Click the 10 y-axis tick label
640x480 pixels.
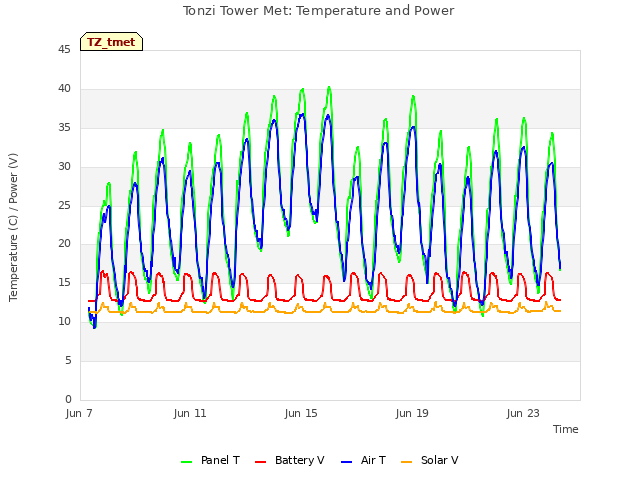64,321
